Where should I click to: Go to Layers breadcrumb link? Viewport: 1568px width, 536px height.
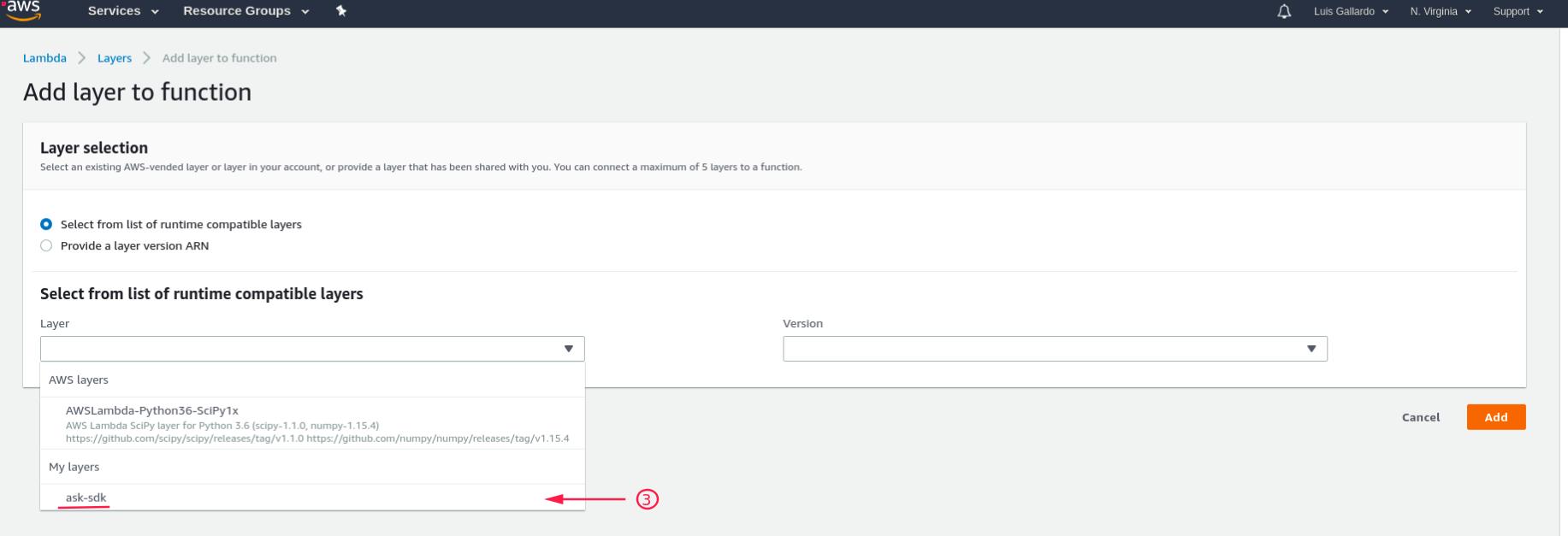coord(115,58)
